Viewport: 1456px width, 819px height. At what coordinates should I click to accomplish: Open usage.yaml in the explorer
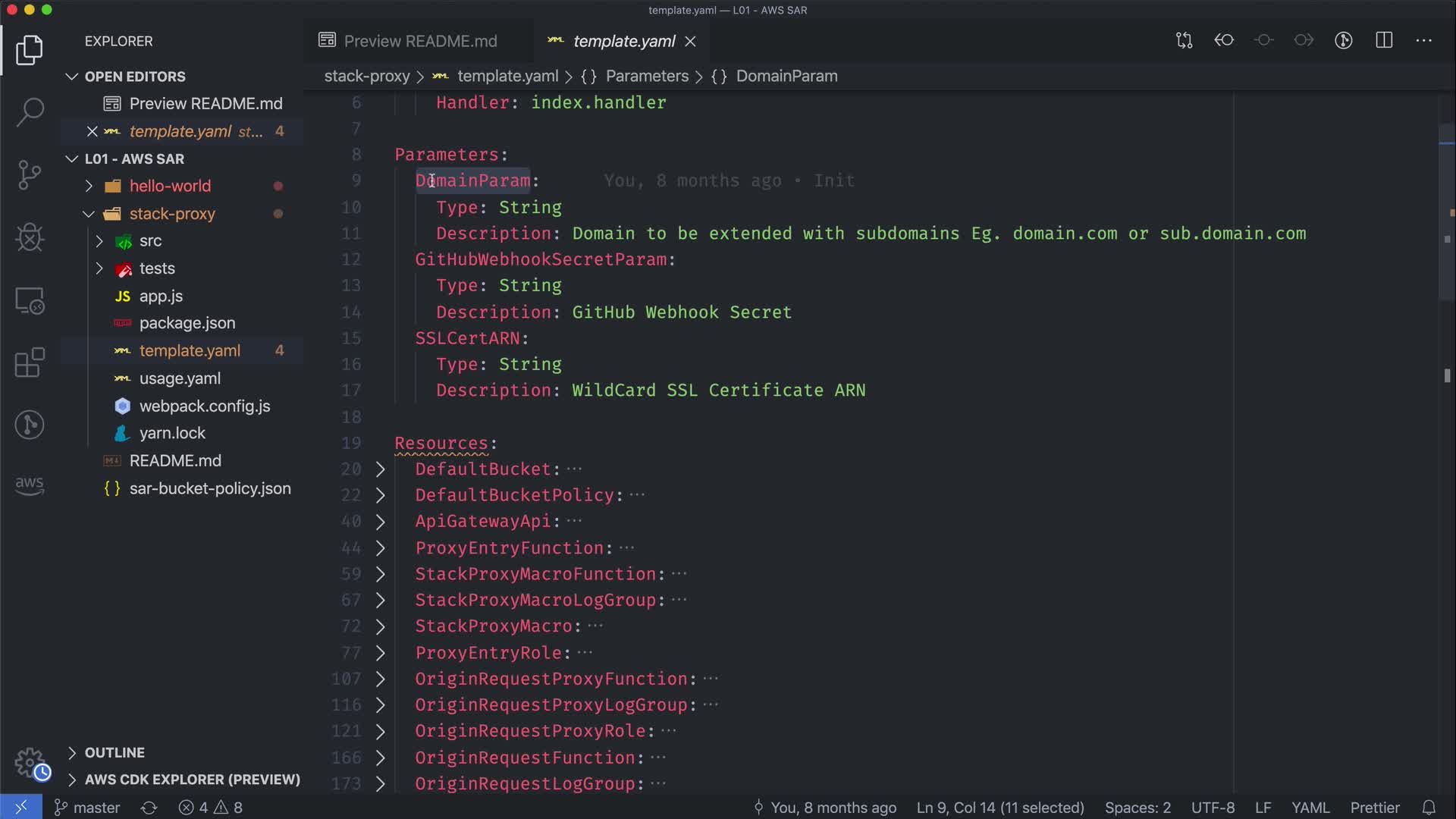click(180, 378)
